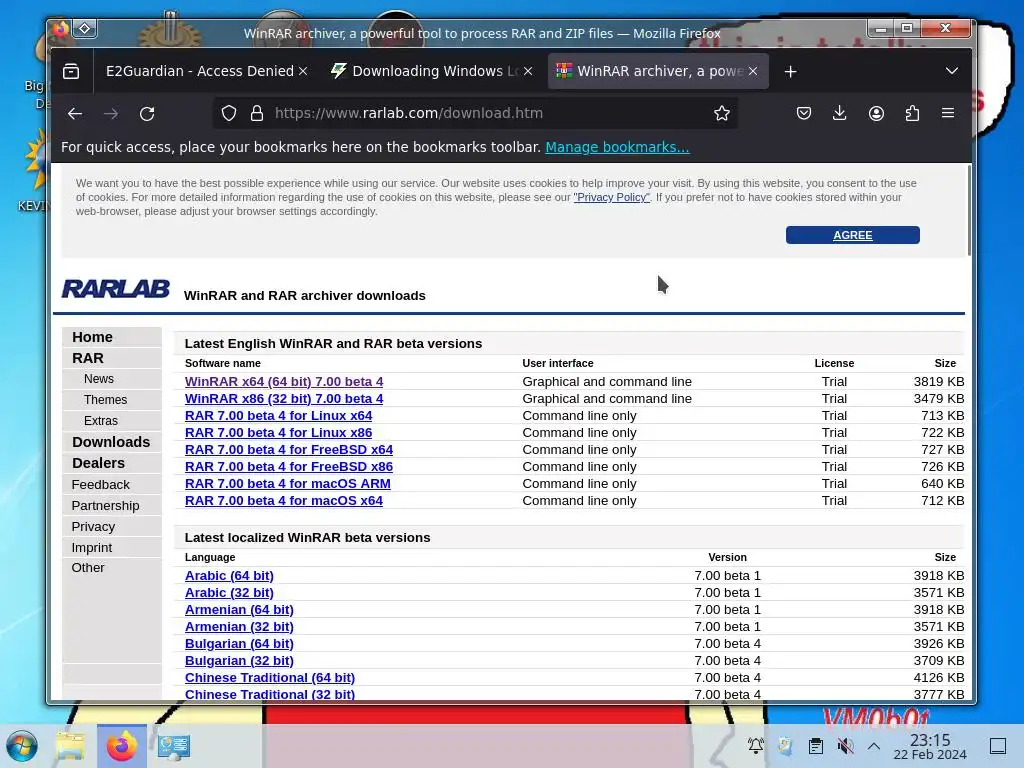The width and height of the screenshot is (1024, 768).
Task: Download RAR for FreeBSD x86
Action: point(289,466)
